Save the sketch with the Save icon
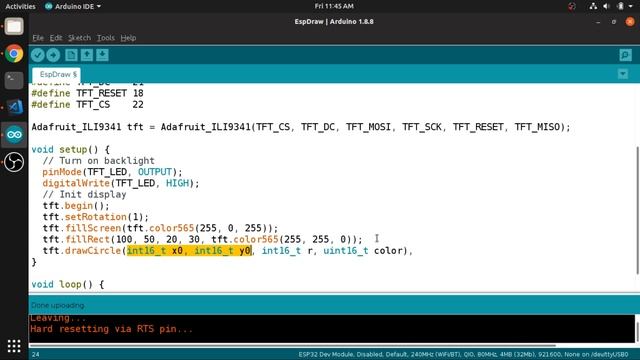 tap(102, 55)
